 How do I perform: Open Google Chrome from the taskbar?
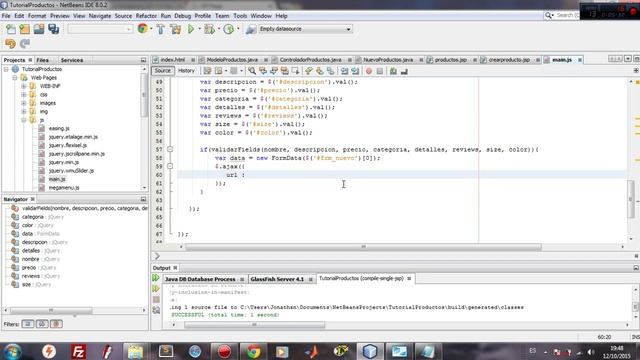coord(253,351)
